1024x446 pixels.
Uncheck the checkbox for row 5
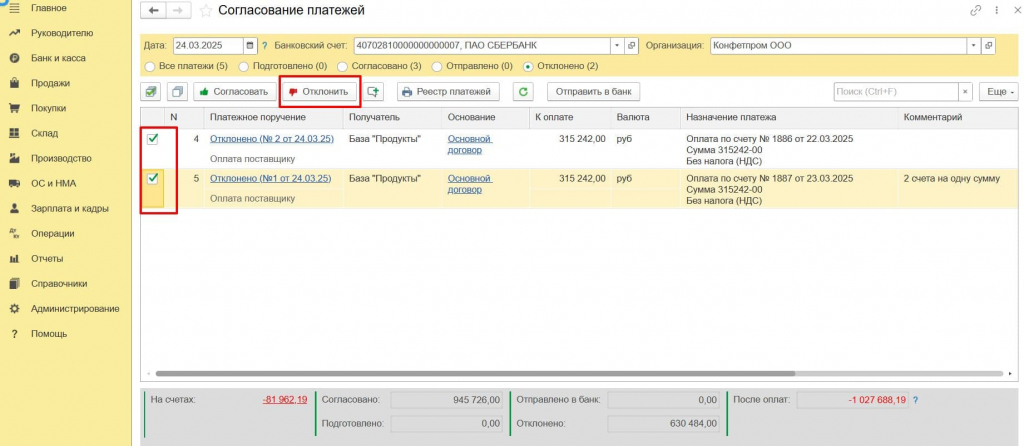153,178
